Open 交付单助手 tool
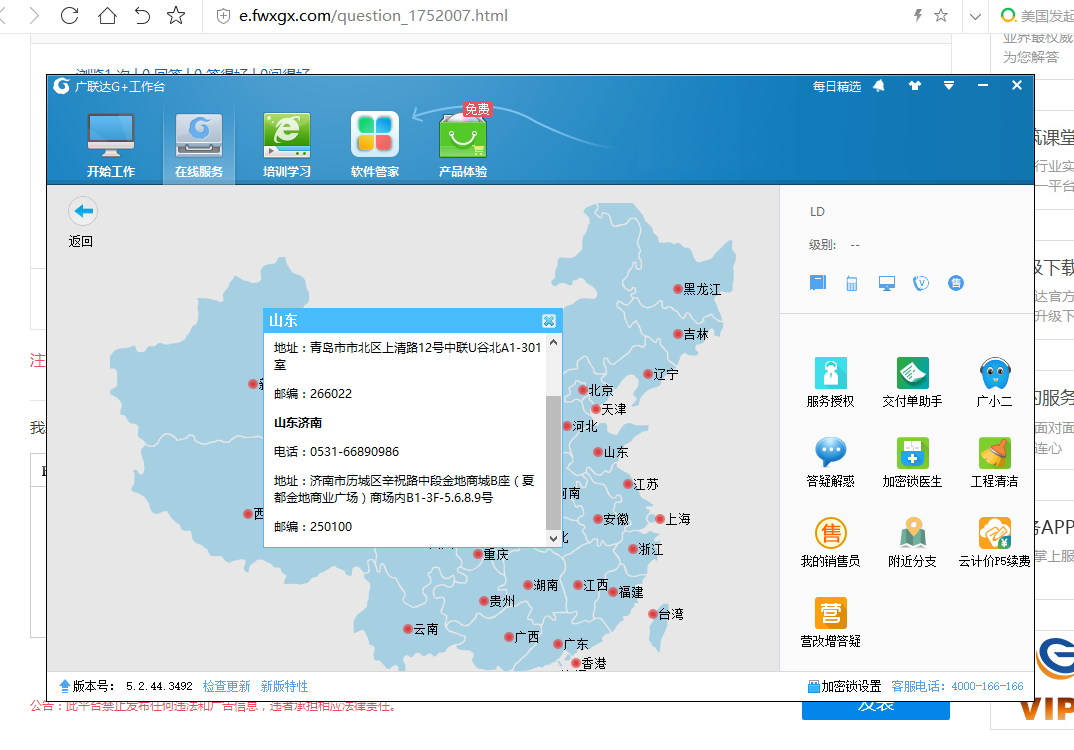This screenshot has width=1074, height=750. pos(912,382)
